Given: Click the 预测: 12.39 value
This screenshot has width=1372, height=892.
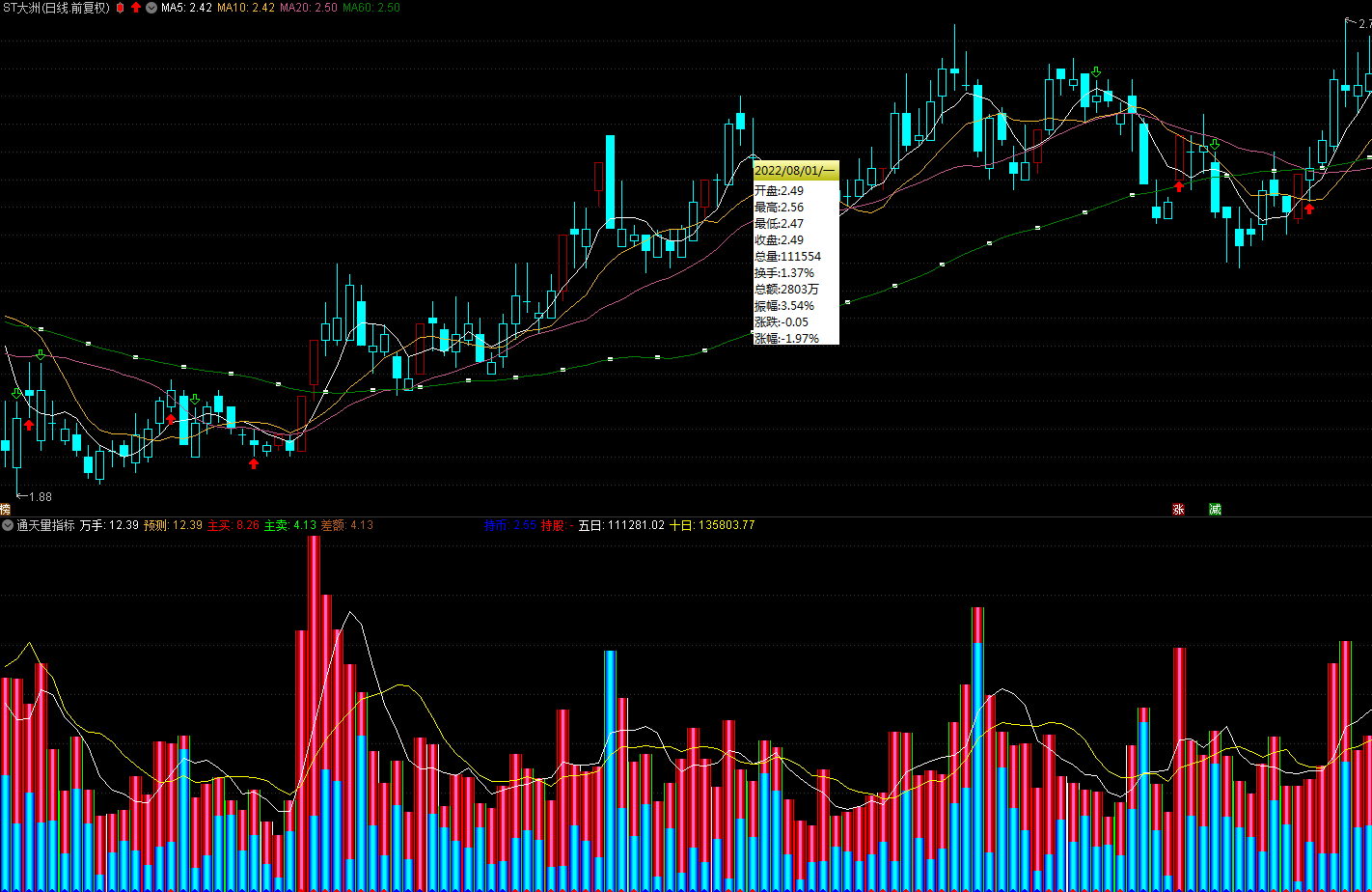Looking at the screenshot, I should tap(174, 525).
